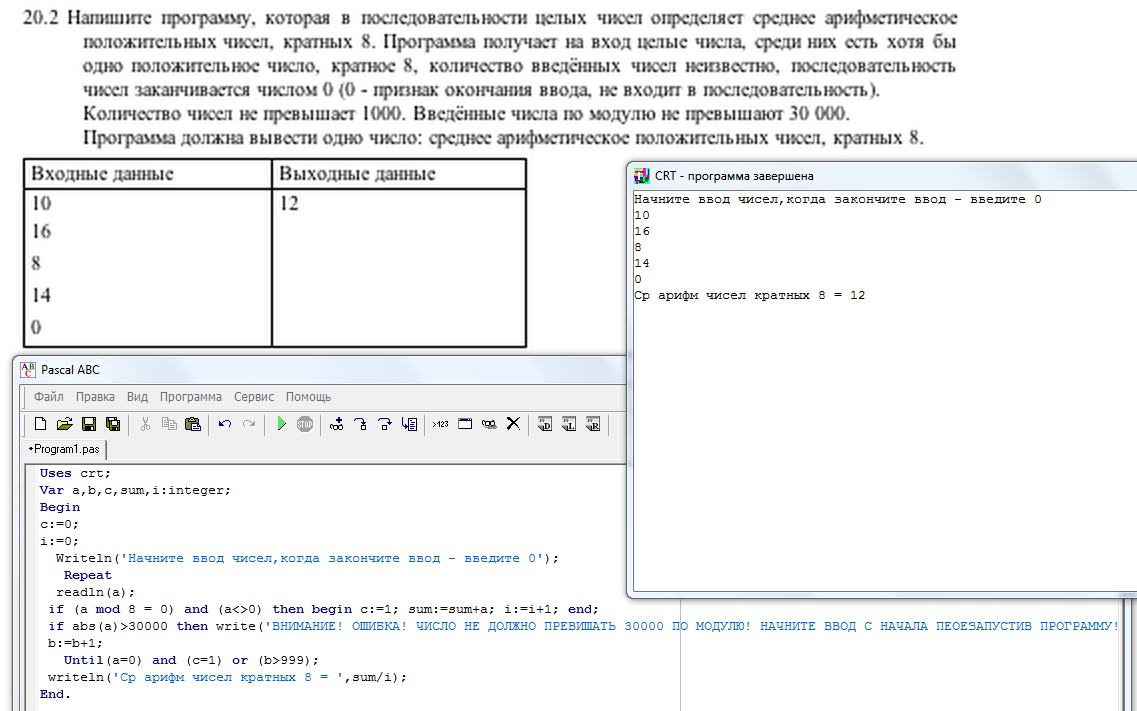Open the Программа menu
The height and width of the screenshot is (711, 1137).
tap(190, 397)
